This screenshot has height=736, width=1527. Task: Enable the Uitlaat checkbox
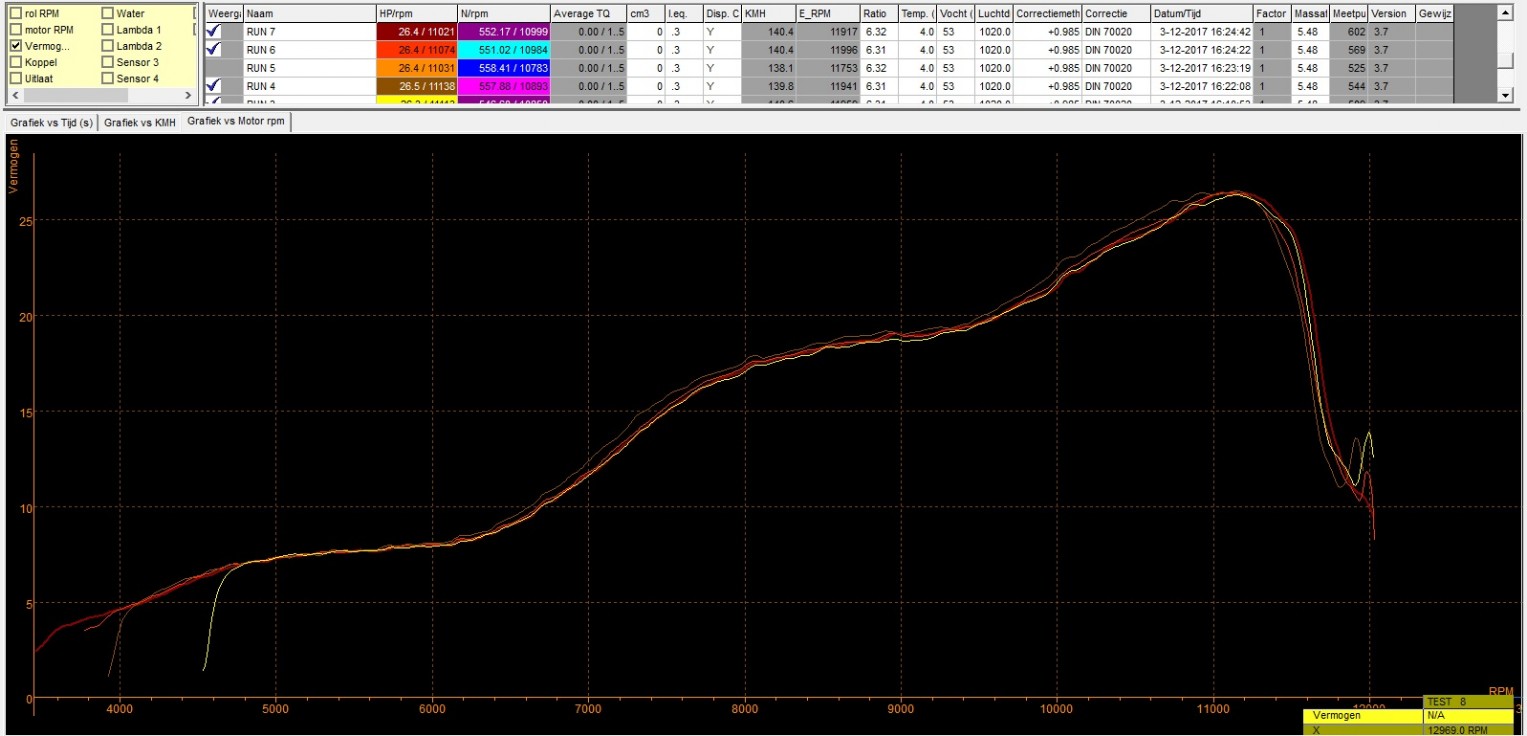[x=15, y=78]
